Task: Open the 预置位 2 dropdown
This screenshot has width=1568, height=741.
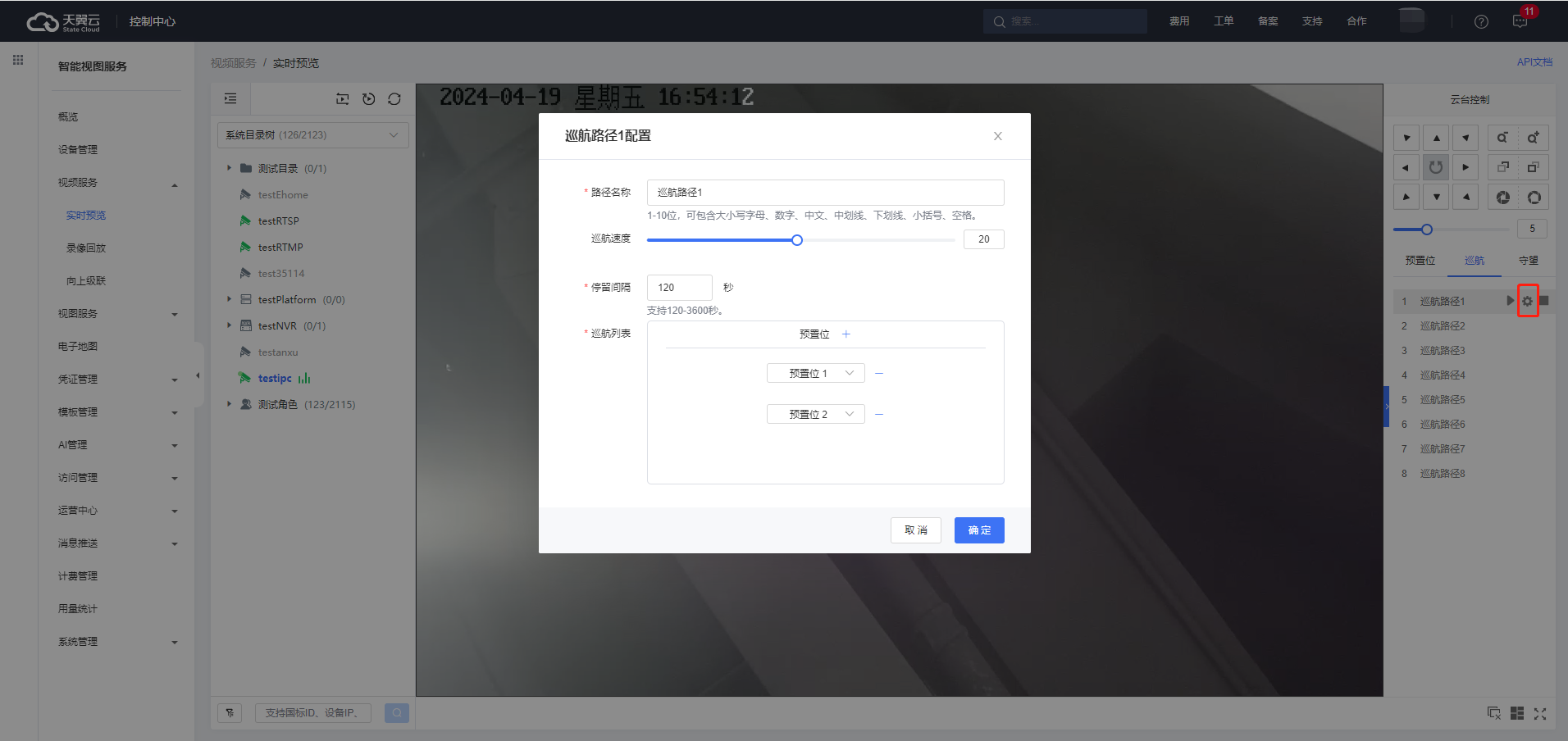Action: point(816,414)
